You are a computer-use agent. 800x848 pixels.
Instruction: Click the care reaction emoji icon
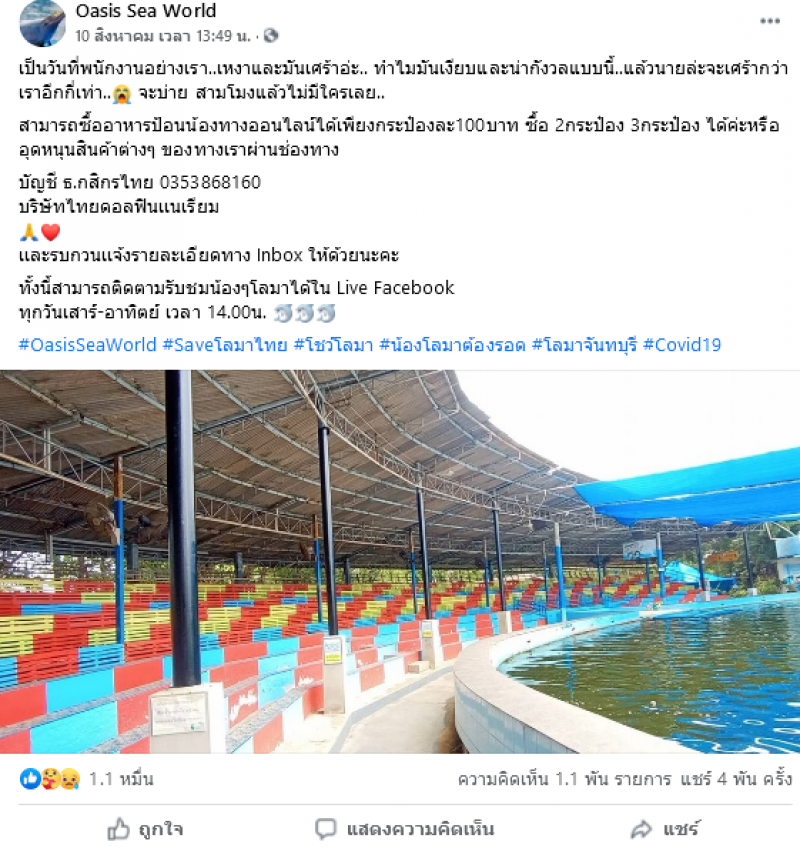tap(50, 779)
